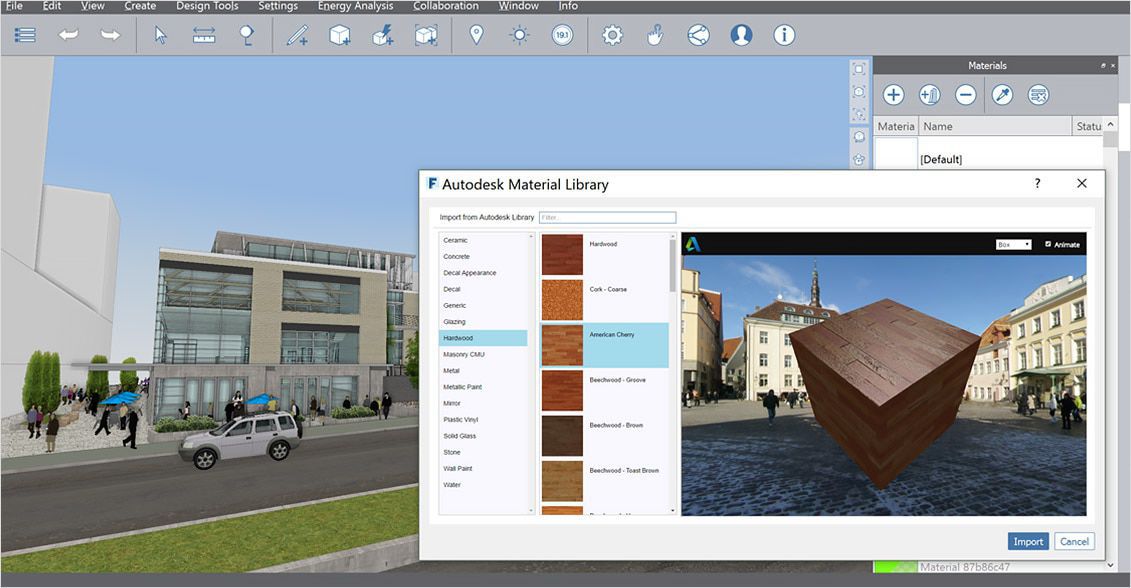Click the Import button
Viewport: 1131px width, 588px height.
[x=1028, y=540]
